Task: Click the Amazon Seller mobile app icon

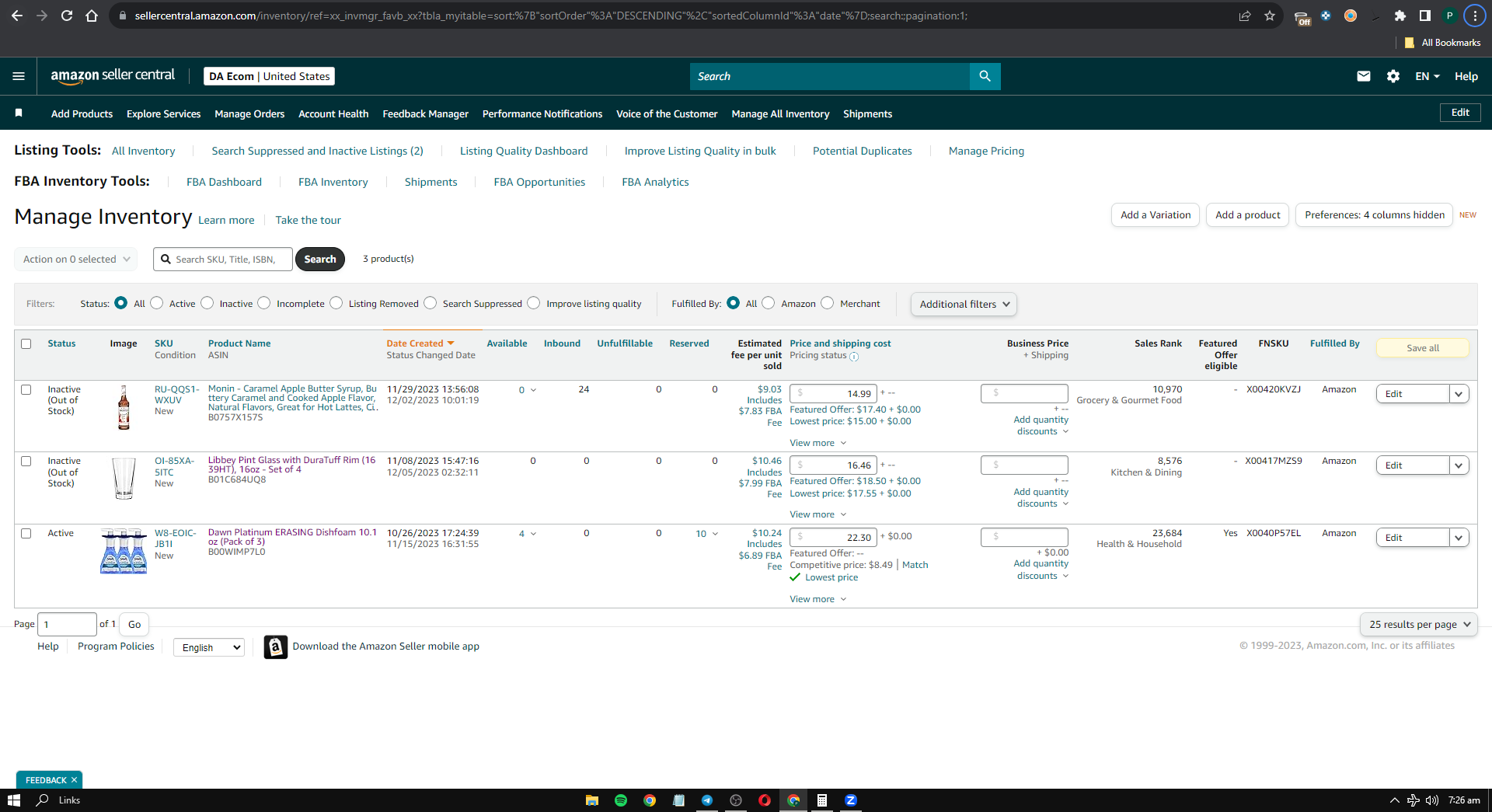Action: pyautogui.click(x=275, y=646)
